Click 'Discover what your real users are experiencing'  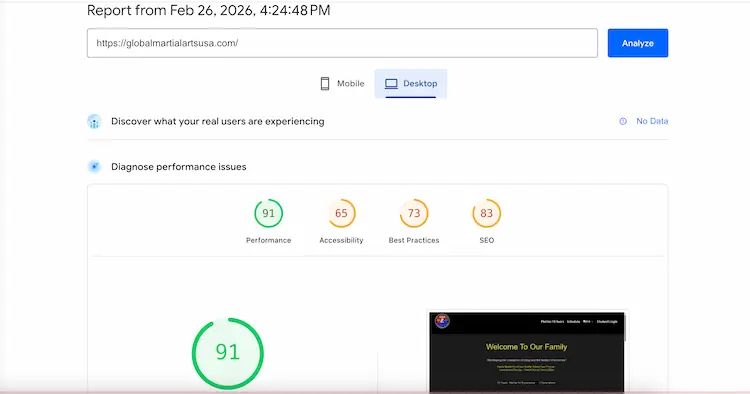coord(218,121)
